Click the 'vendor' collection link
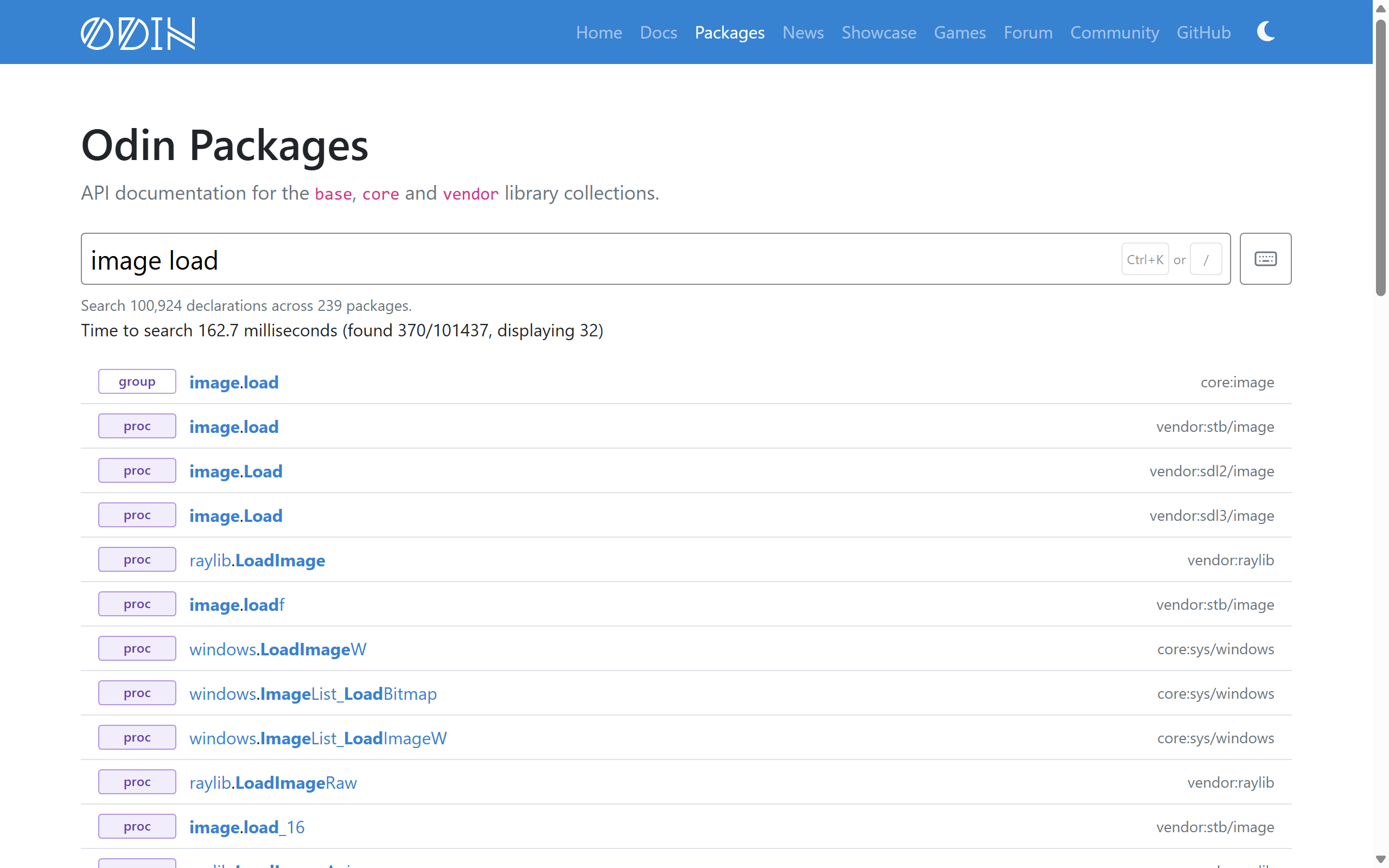This screenshot has width=1389, height=868. tap(470, 194)
